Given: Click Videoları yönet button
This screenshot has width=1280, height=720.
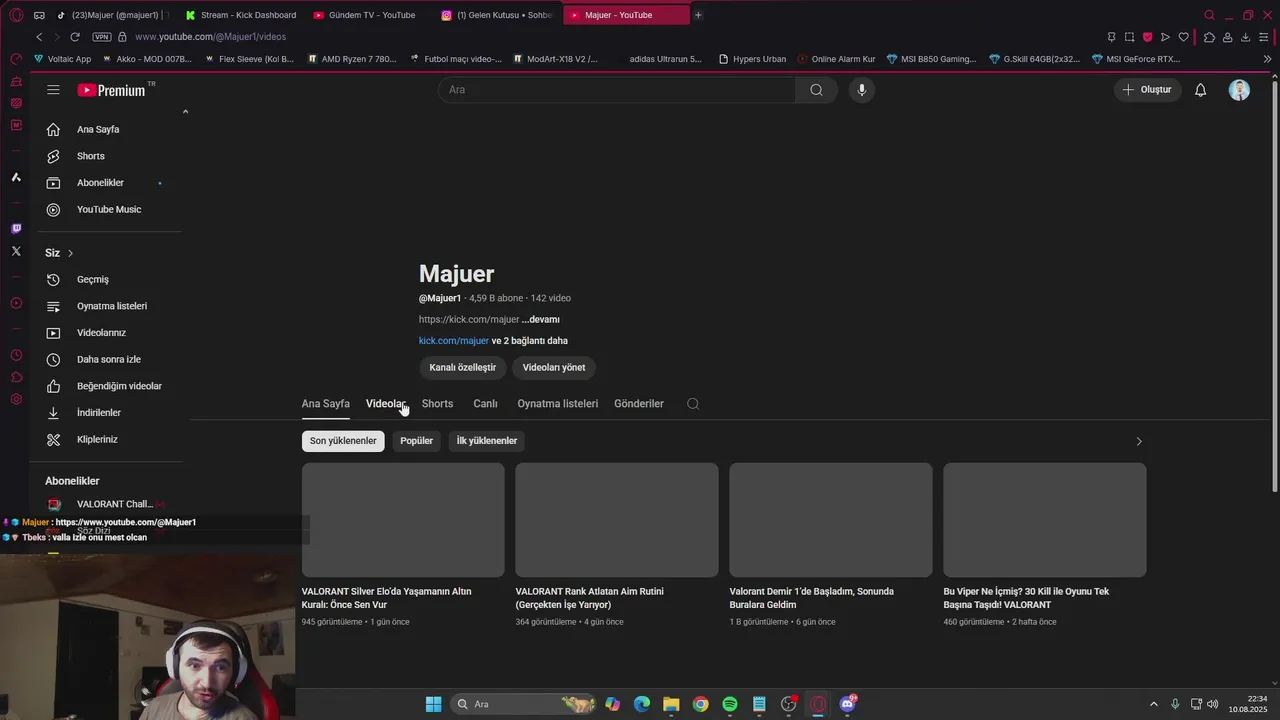Looking at the screenshot, I should click(x=554, y=368).
